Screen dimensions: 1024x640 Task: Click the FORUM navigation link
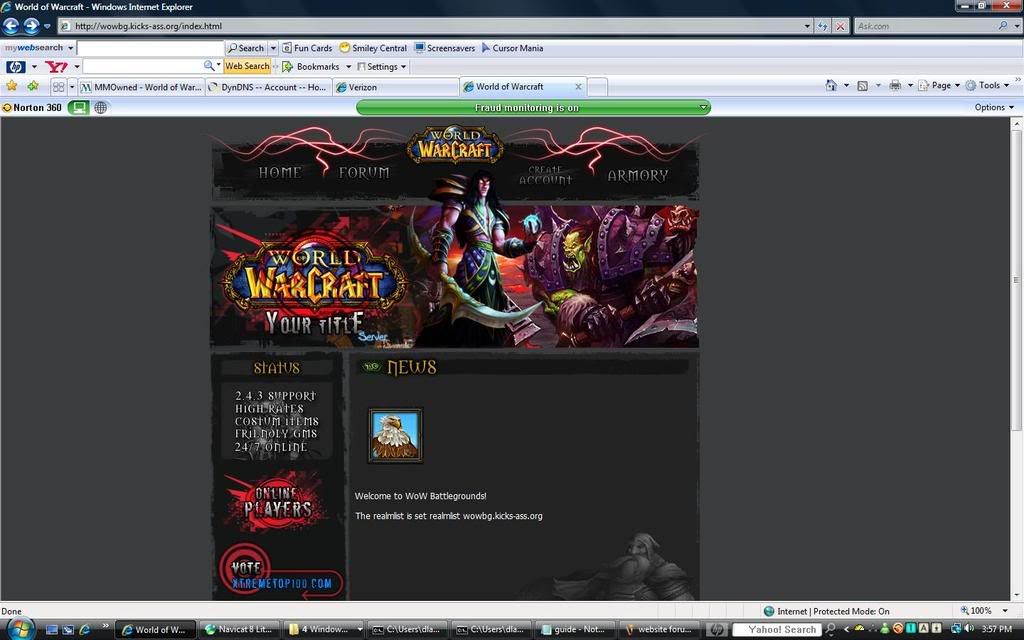(364, 172)
